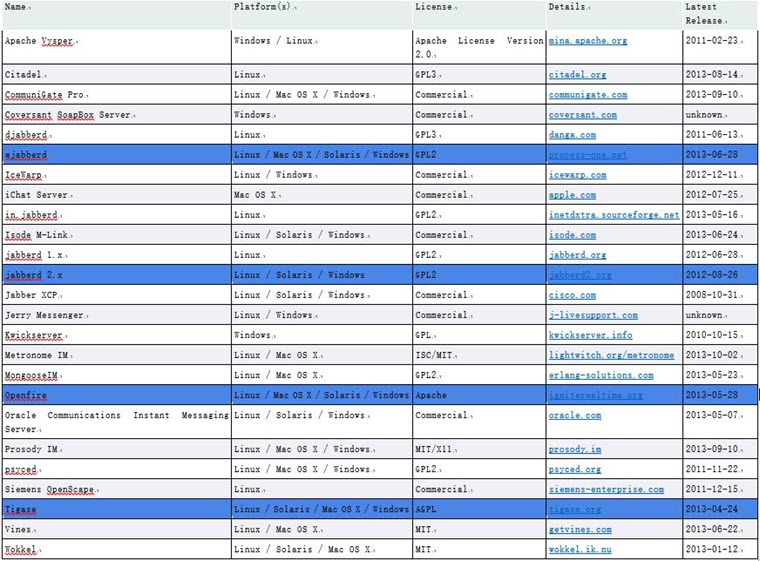Click the Apache License Version 2.0 cell
The width and height of the screenshot is (760, 561).
pos(479,47)
